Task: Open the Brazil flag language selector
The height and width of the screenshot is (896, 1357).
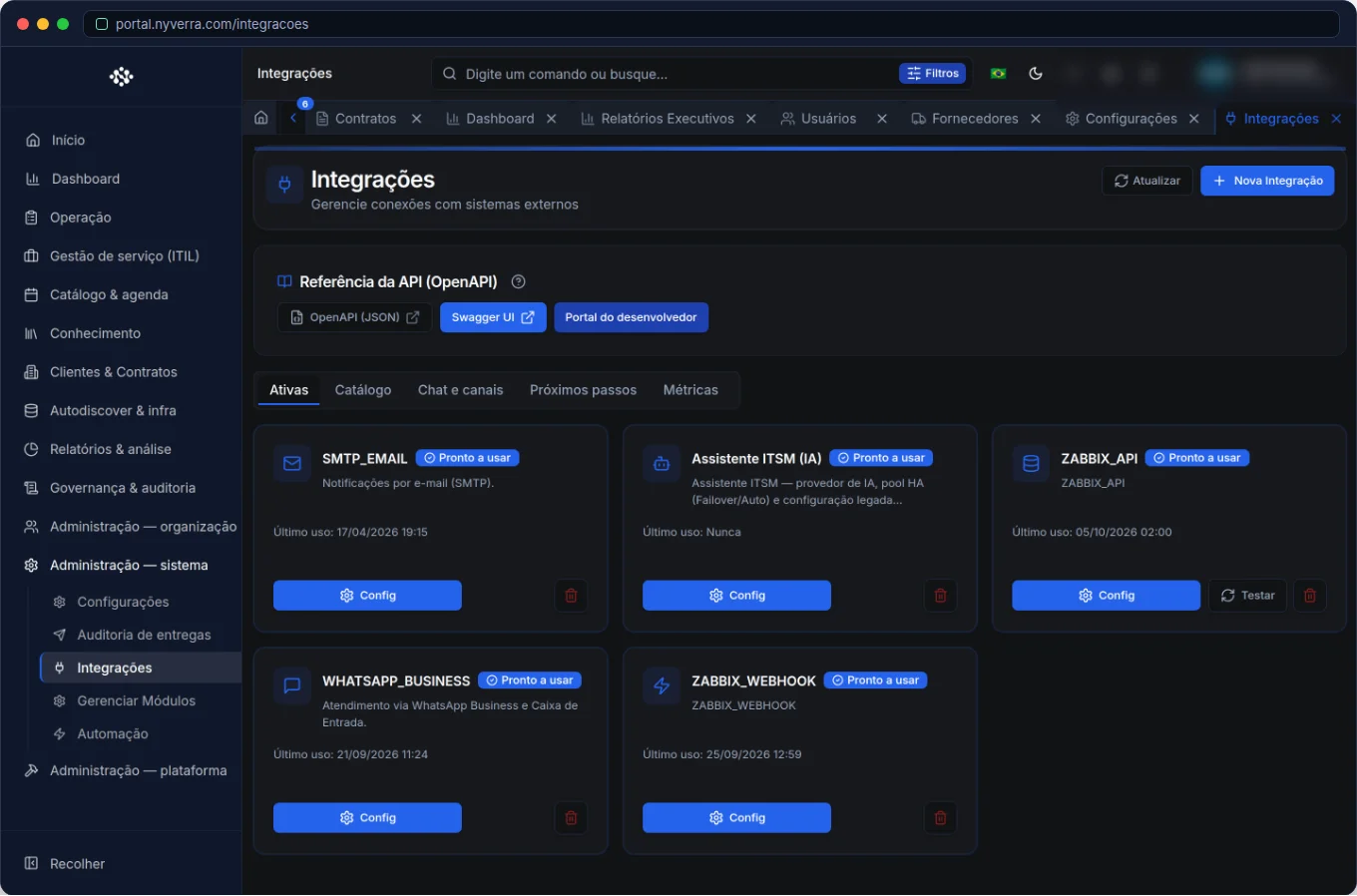Action: [998, 73]
